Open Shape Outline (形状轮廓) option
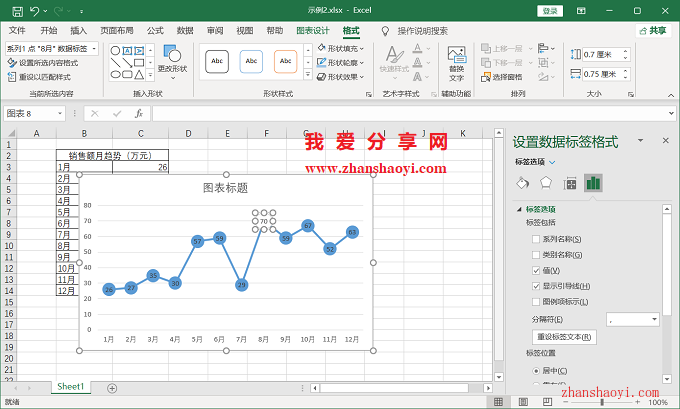 340,63
